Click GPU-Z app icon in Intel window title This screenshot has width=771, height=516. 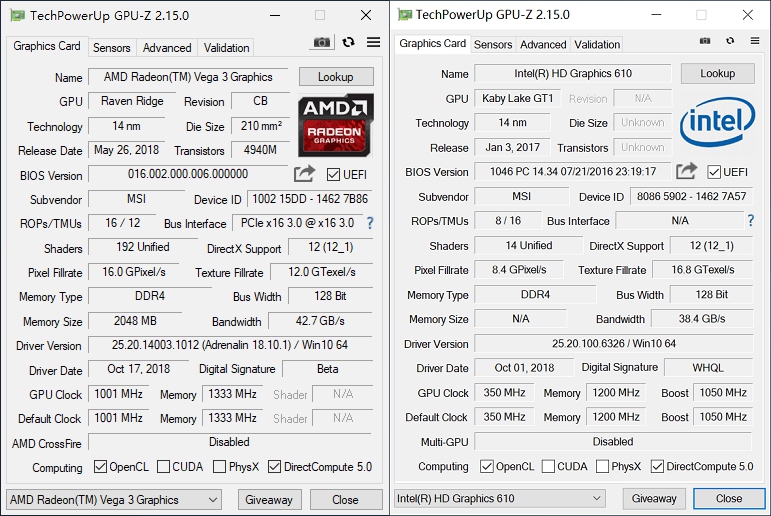click(x=405, y=14)
